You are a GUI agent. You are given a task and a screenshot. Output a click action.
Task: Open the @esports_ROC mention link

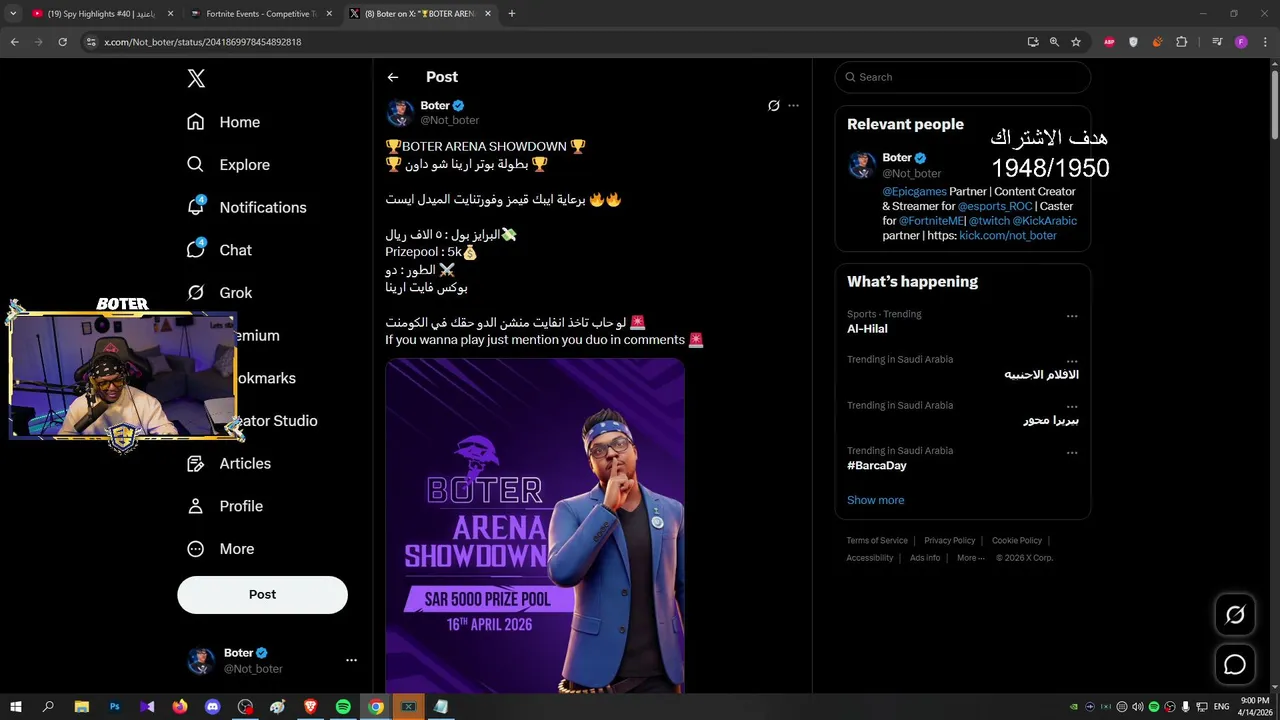coord(995,206)
